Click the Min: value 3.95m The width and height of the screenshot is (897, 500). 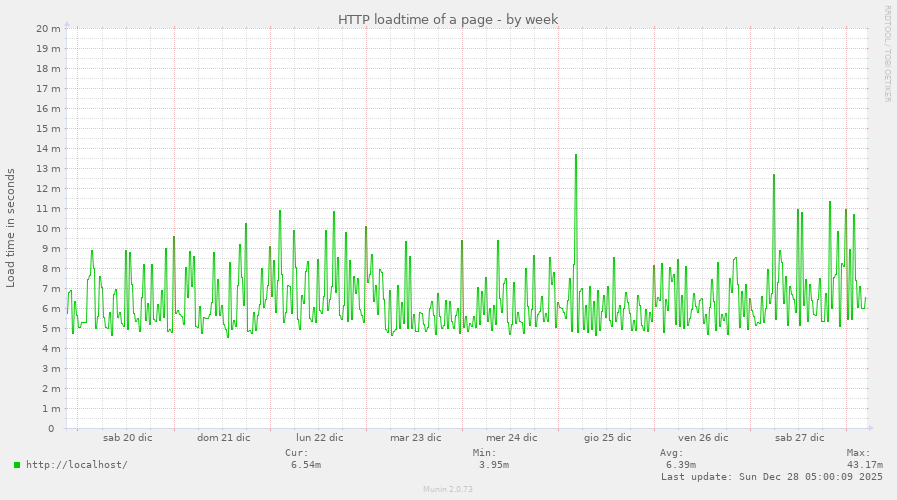click(494, 465)
